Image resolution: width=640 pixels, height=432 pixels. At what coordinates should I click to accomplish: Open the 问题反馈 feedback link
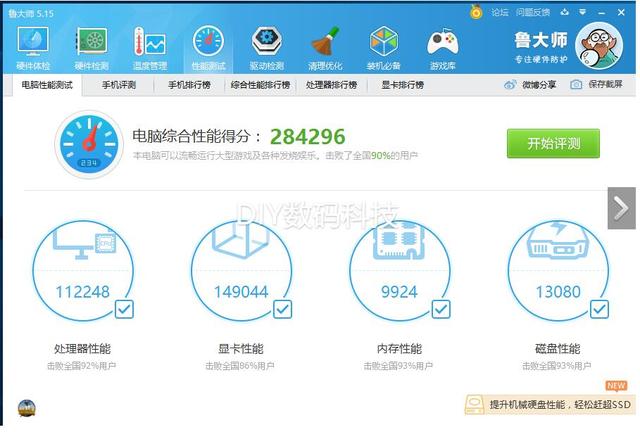pos(533,12)
